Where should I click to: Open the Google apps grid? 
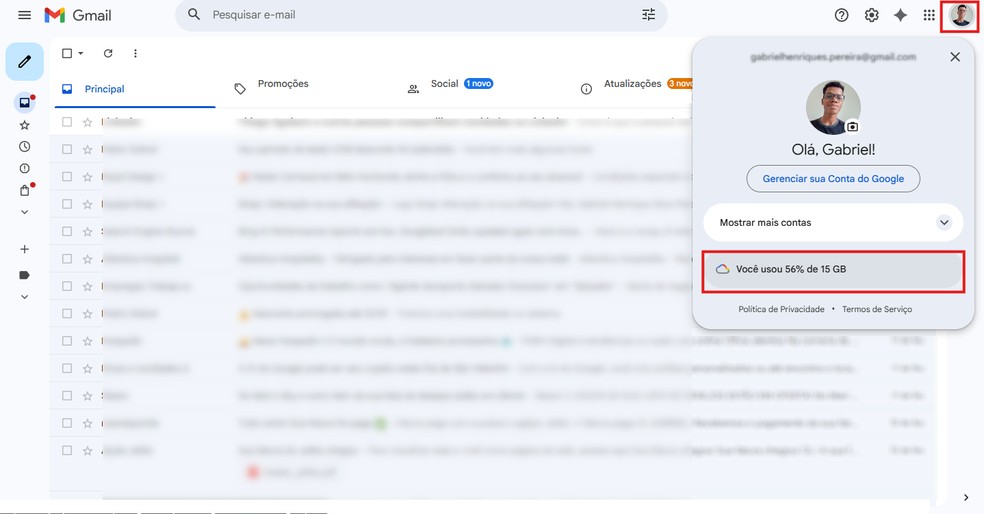pos(929,15)
